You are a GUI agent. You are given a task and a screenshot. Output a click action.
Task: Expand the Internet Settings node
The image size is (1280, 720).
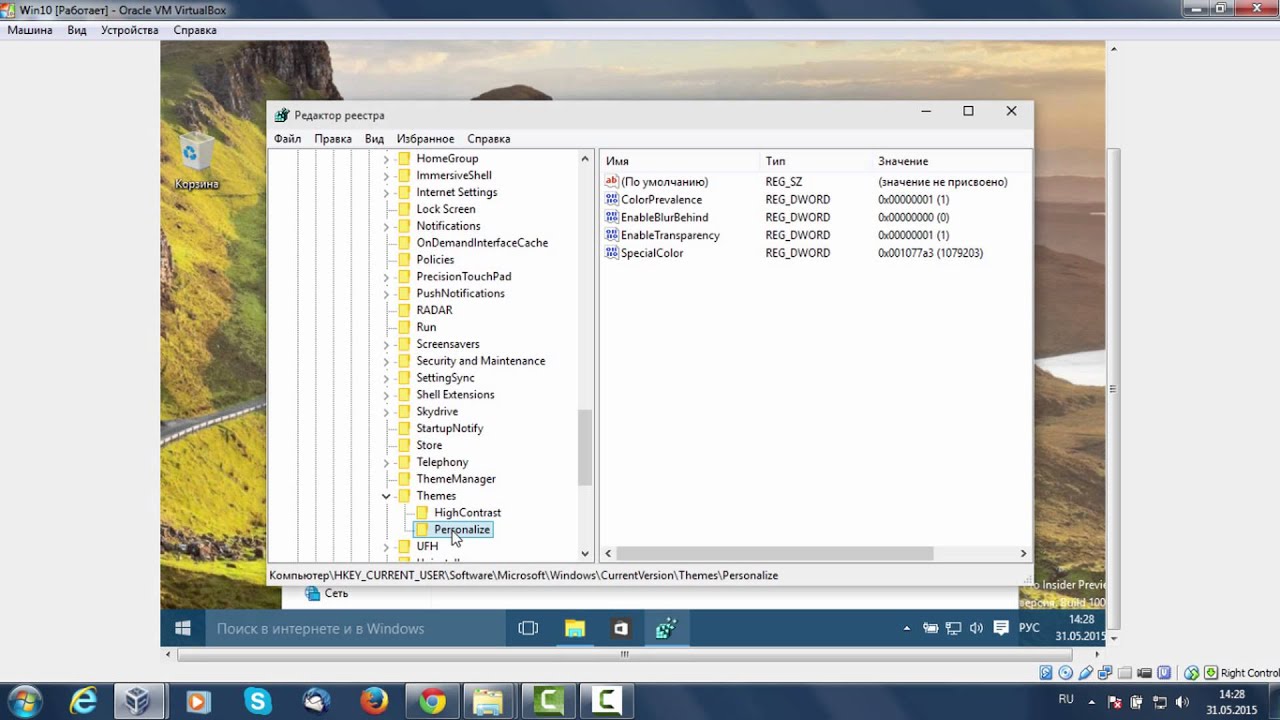click(x=386, y=192)
